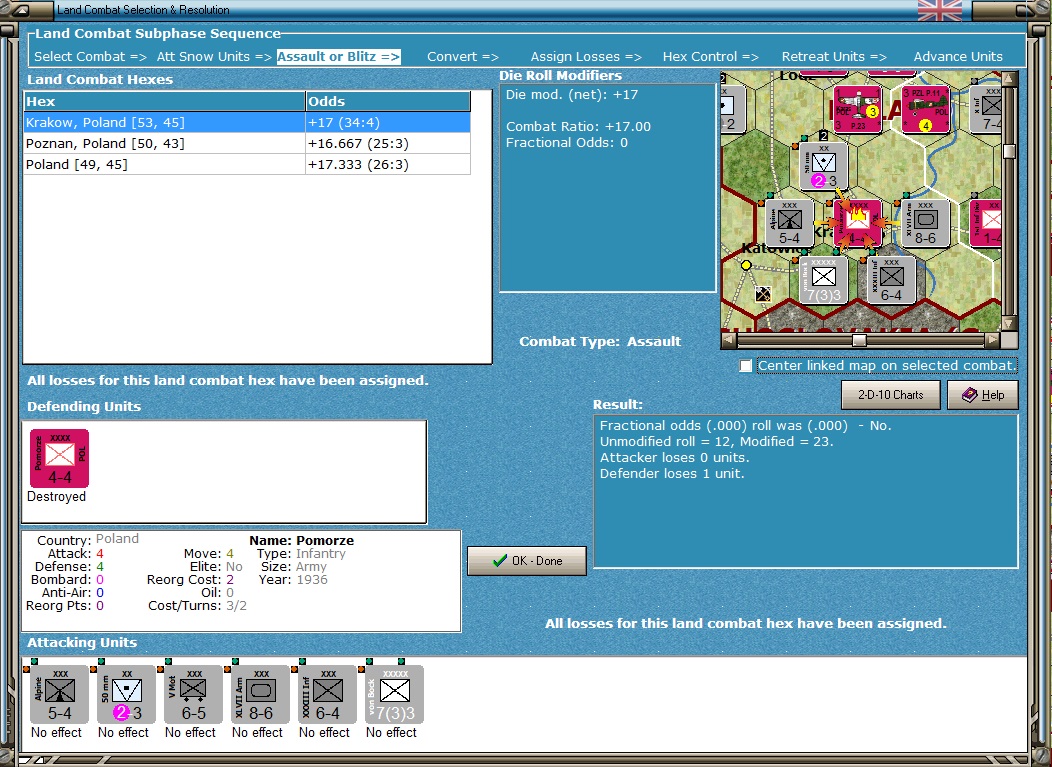
Task: Click 'Unmodified roll = 12, Modified = 23.' line
Action: coord(717,442)
